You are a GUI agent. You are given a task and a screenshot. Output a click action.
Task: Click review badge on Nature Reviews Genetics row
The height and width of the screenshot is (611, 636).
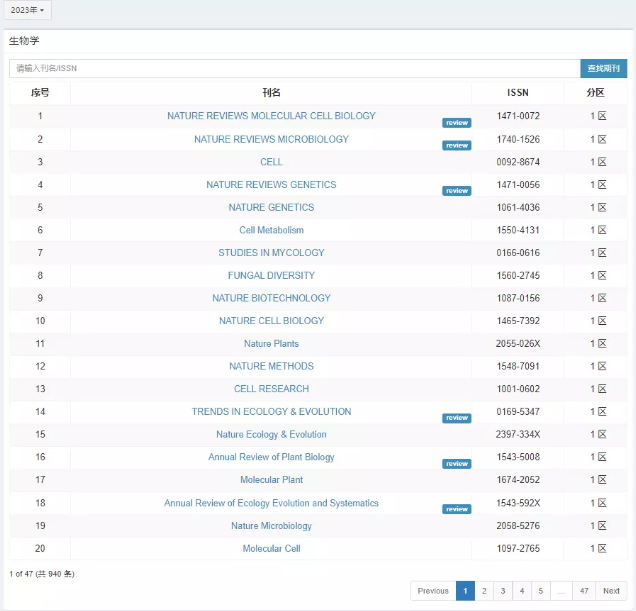tap(457, 191)
